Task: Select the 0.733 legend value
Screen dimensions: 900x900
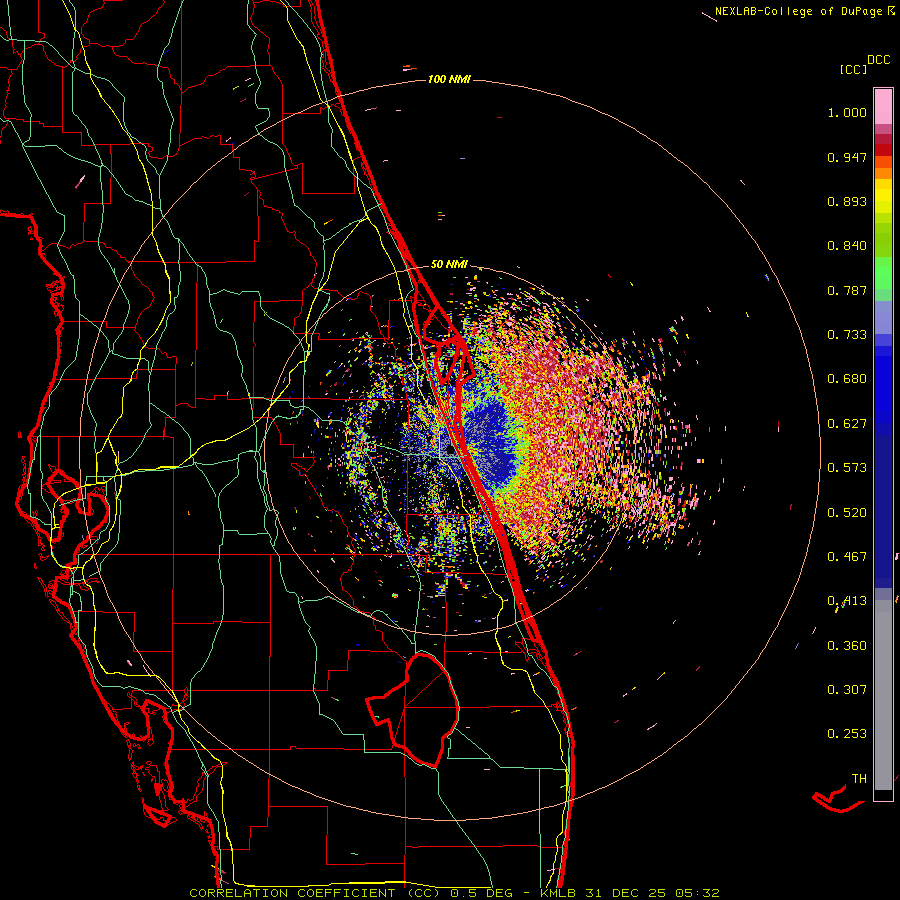Action: 847,335
